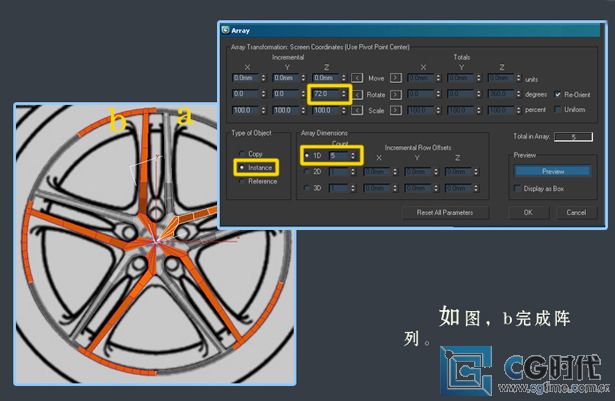Choose the 3D array dimension
The height and width of the screenshot is (401, 615).
click(306, 187)
